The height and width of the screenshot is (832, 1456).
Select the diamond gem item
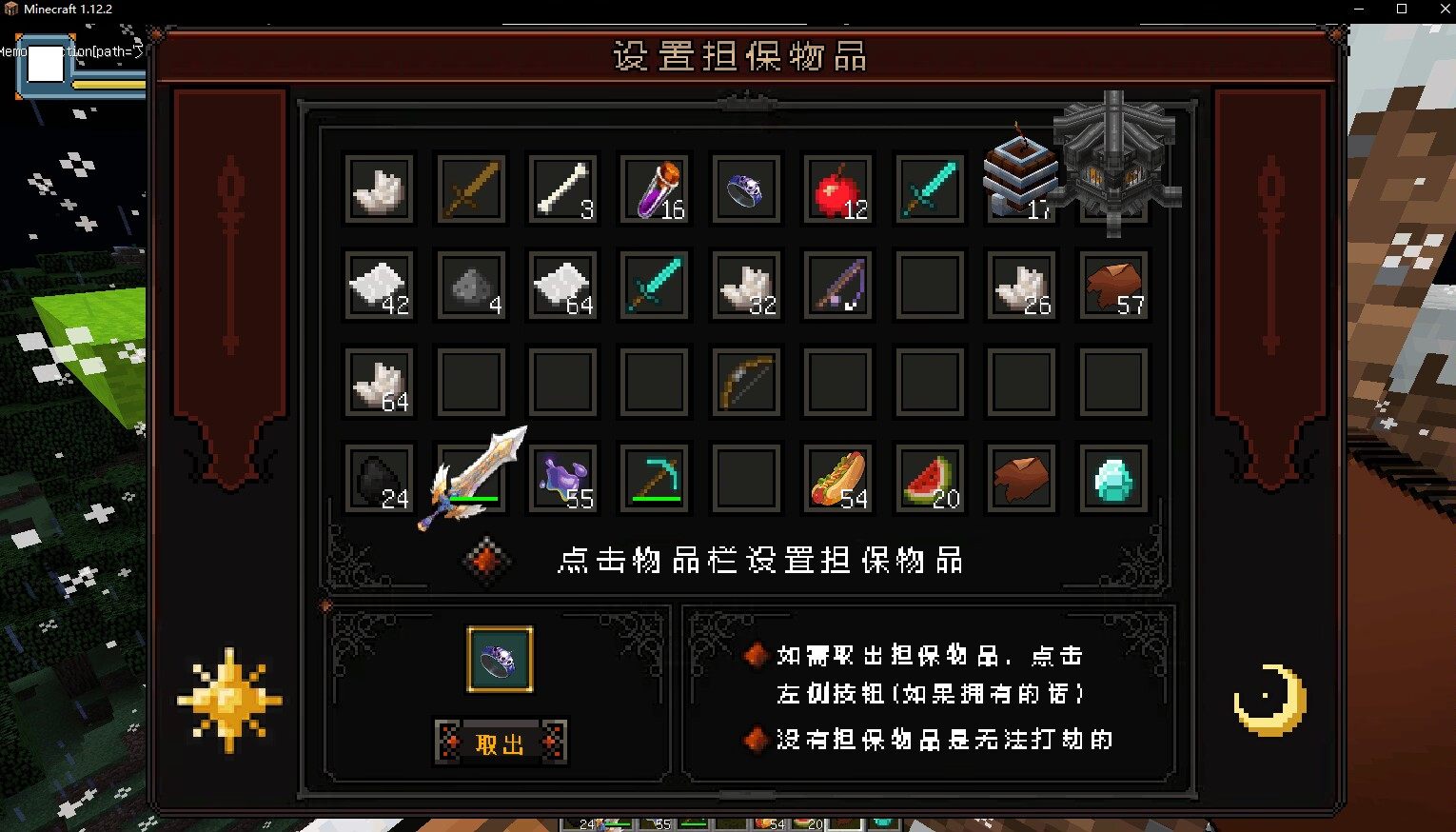pyautogui.click(x=1114, y=478)
